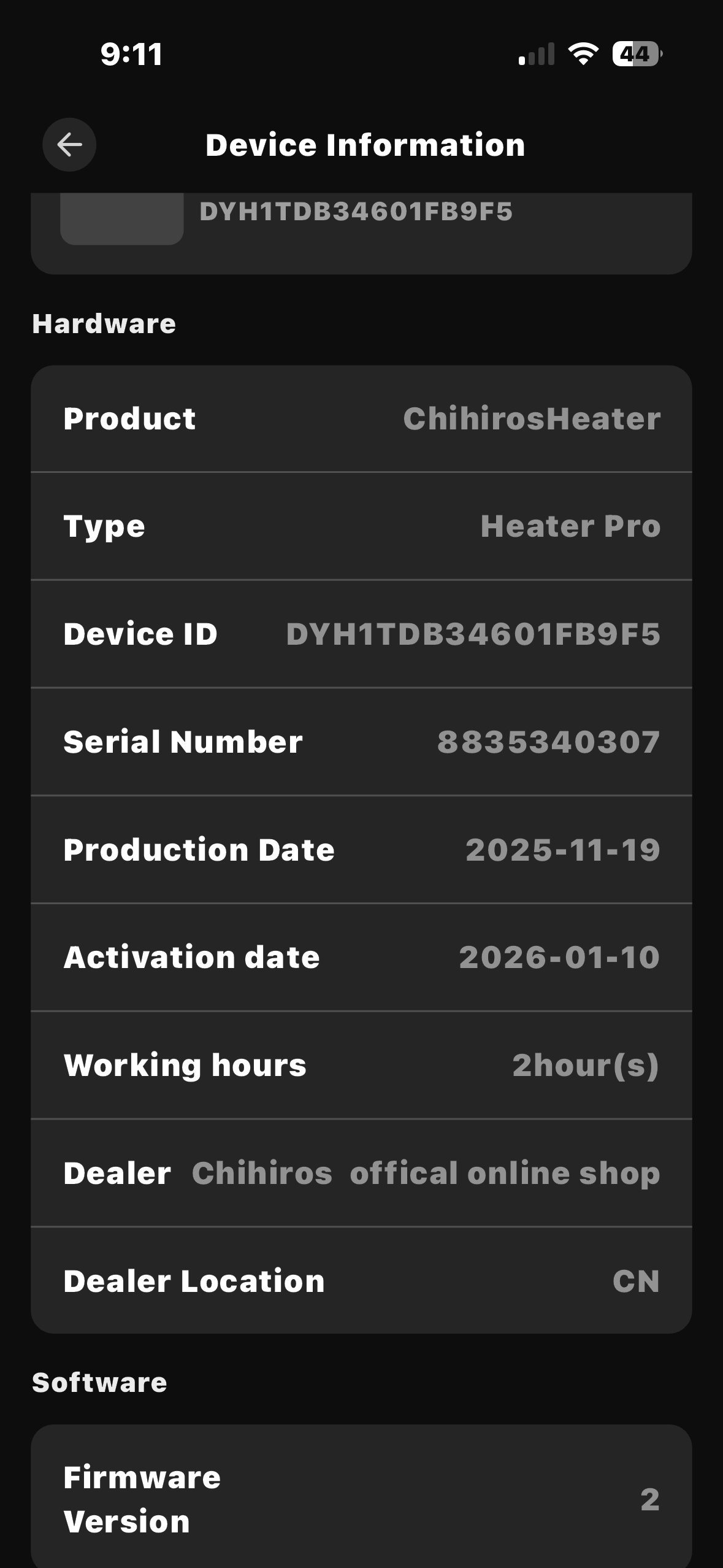
Task: Select the Product row
Action: pos(361,419)
